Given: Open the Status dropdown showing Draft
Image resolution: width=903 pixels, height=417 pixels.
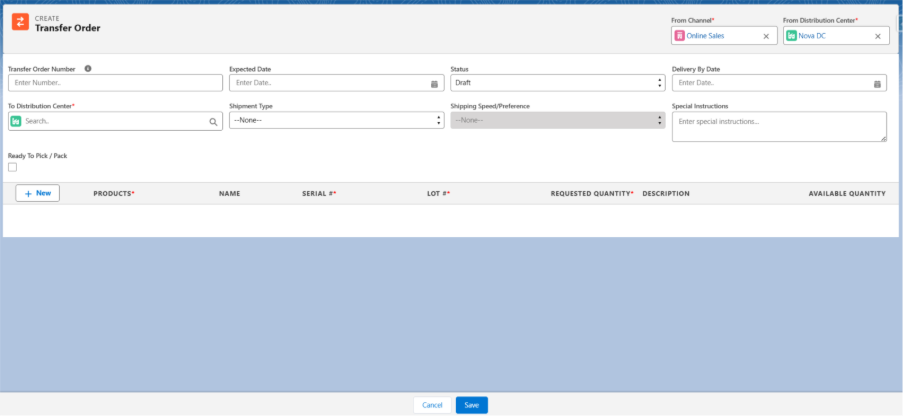Looking at the screenshot, I should click(557, 83).
